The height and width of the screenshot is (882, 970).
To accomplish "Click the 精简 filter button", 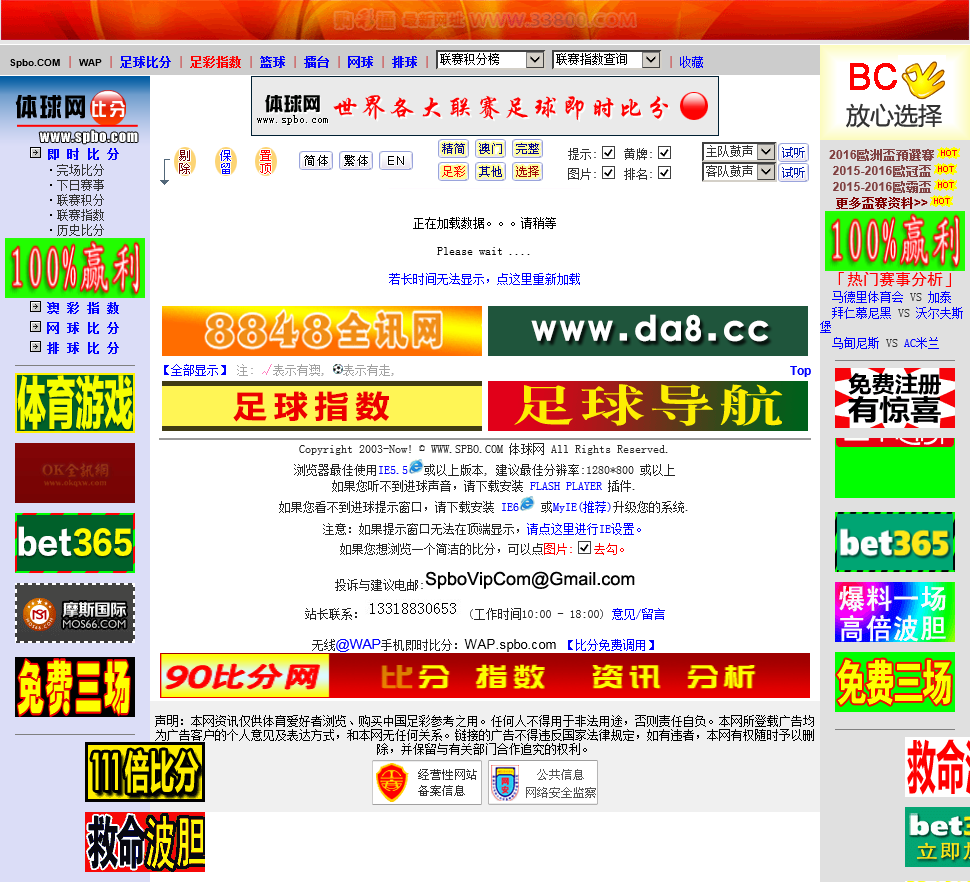I will point(453,148).
